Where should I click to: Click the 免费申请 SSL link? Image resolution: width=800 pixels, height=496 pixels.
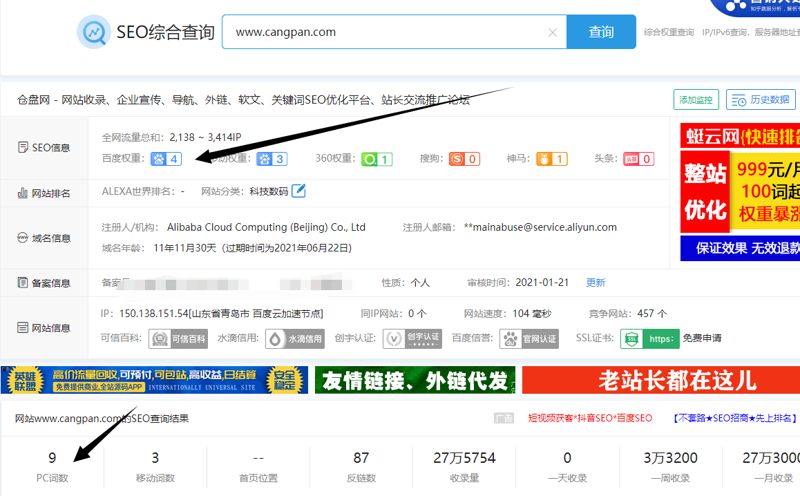[702, 338]
